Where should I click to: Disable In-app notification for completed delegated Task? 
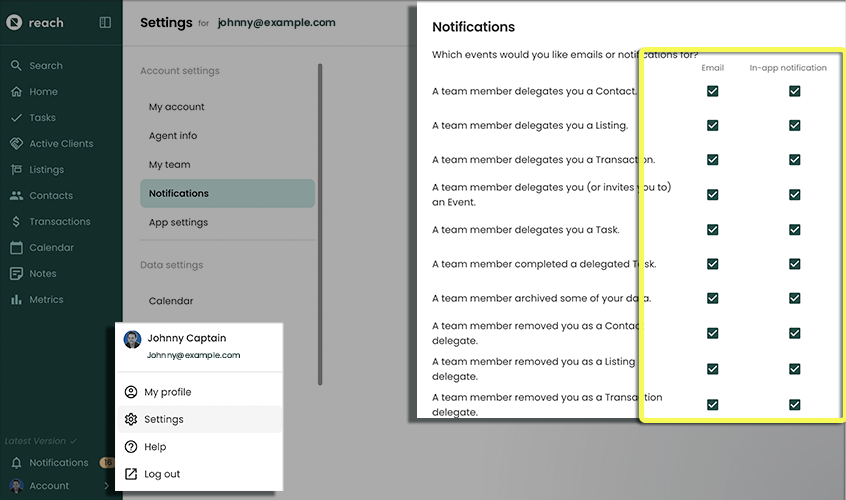coord(794,264)
